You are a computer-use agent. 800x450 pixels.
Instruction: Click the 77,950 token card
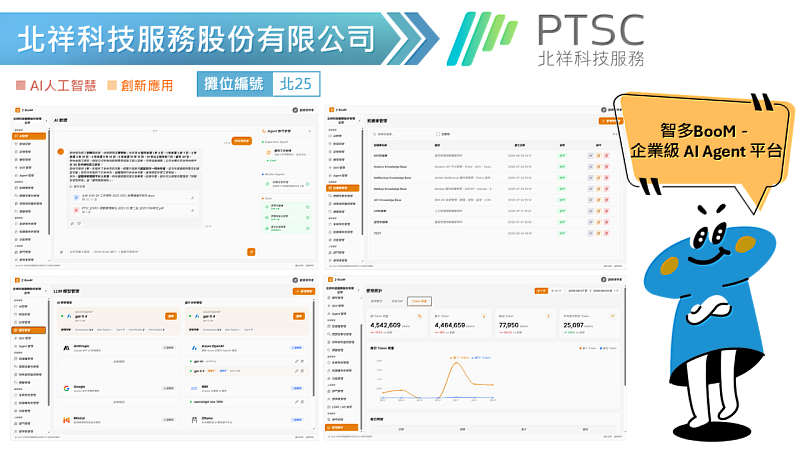coord(525,323)
